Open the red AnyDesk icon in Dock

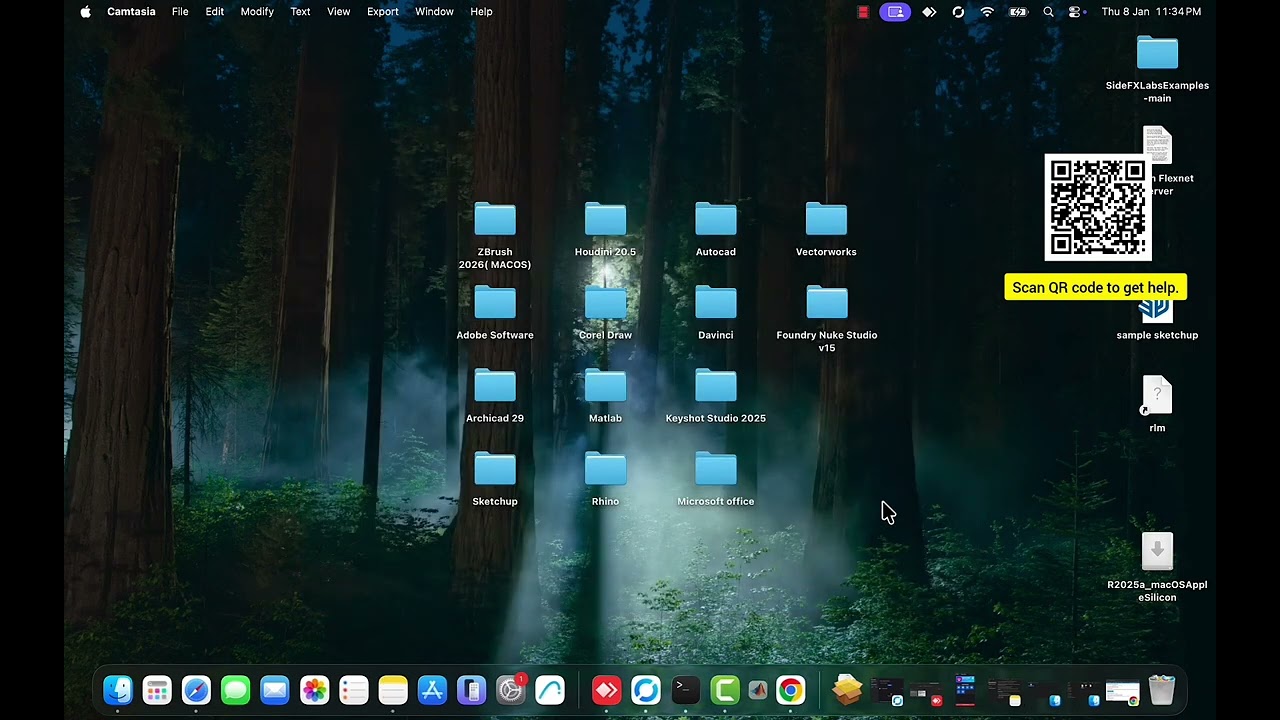[x=607, y=690]
